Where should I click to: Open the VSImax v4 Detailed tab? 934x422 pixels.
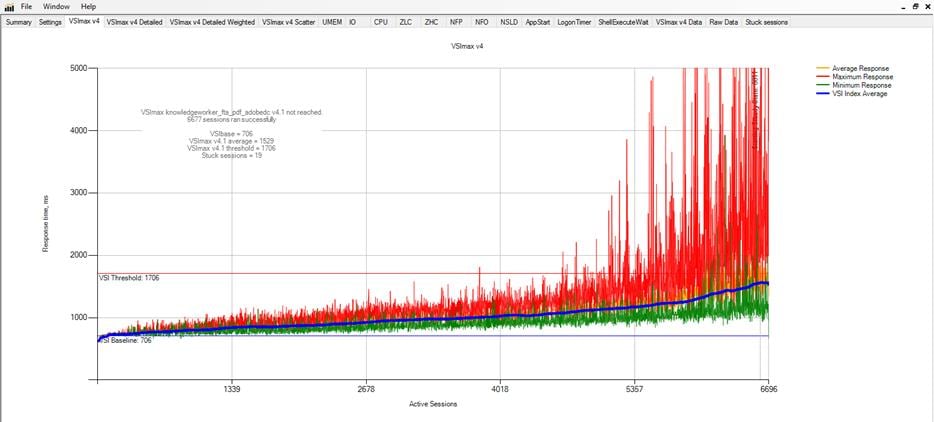134,22
